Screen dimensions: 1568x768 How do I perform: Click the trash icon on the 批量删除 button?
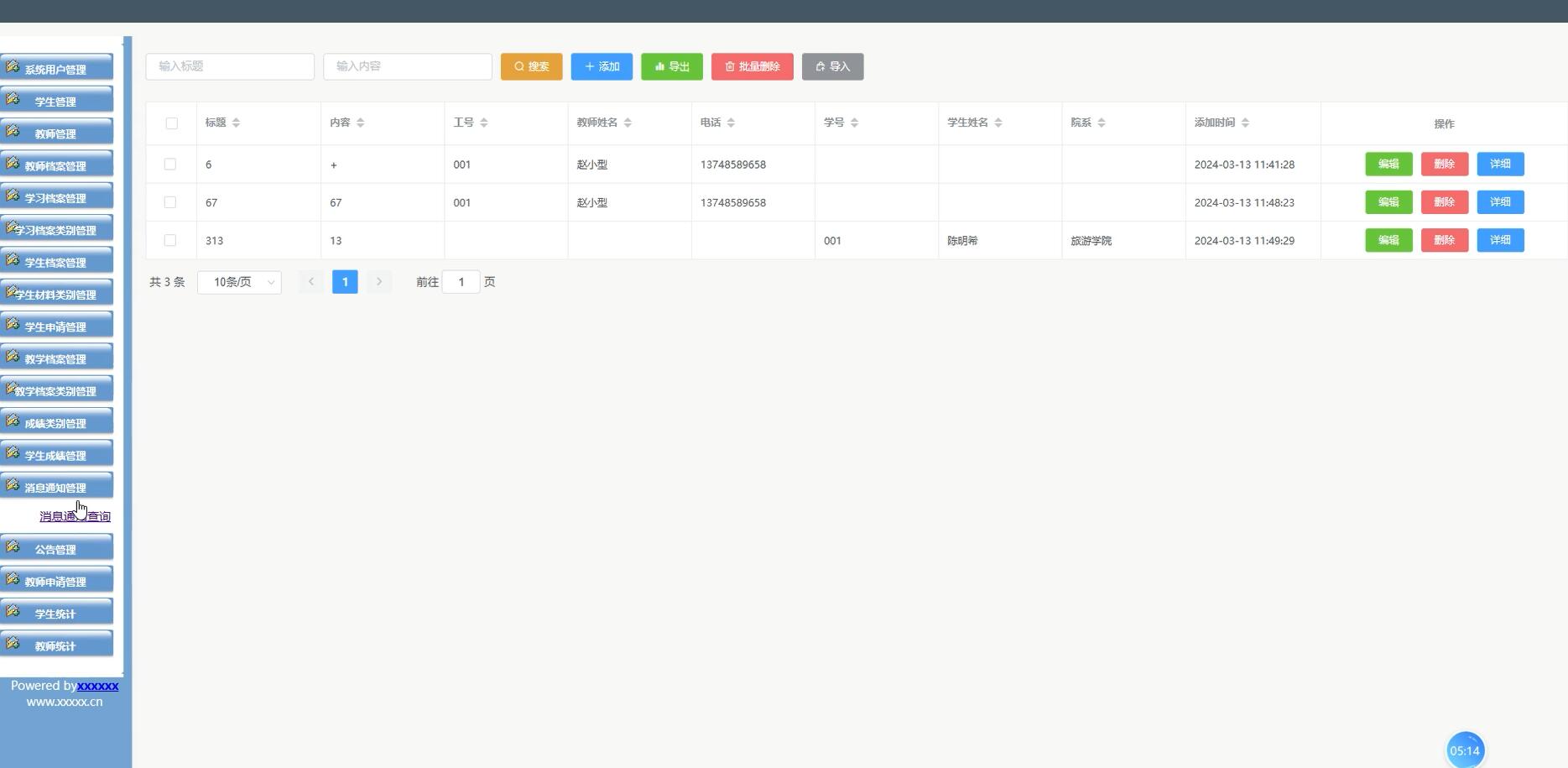(x=728, y=66)
